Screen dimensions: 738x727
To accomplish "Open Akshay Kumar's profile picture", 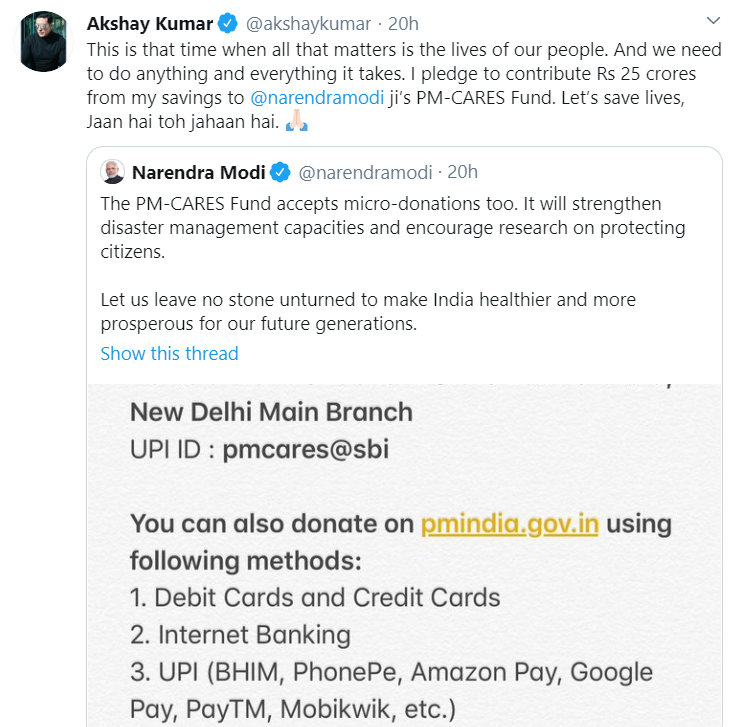I will pyautogui.click(x=41, y=41).
